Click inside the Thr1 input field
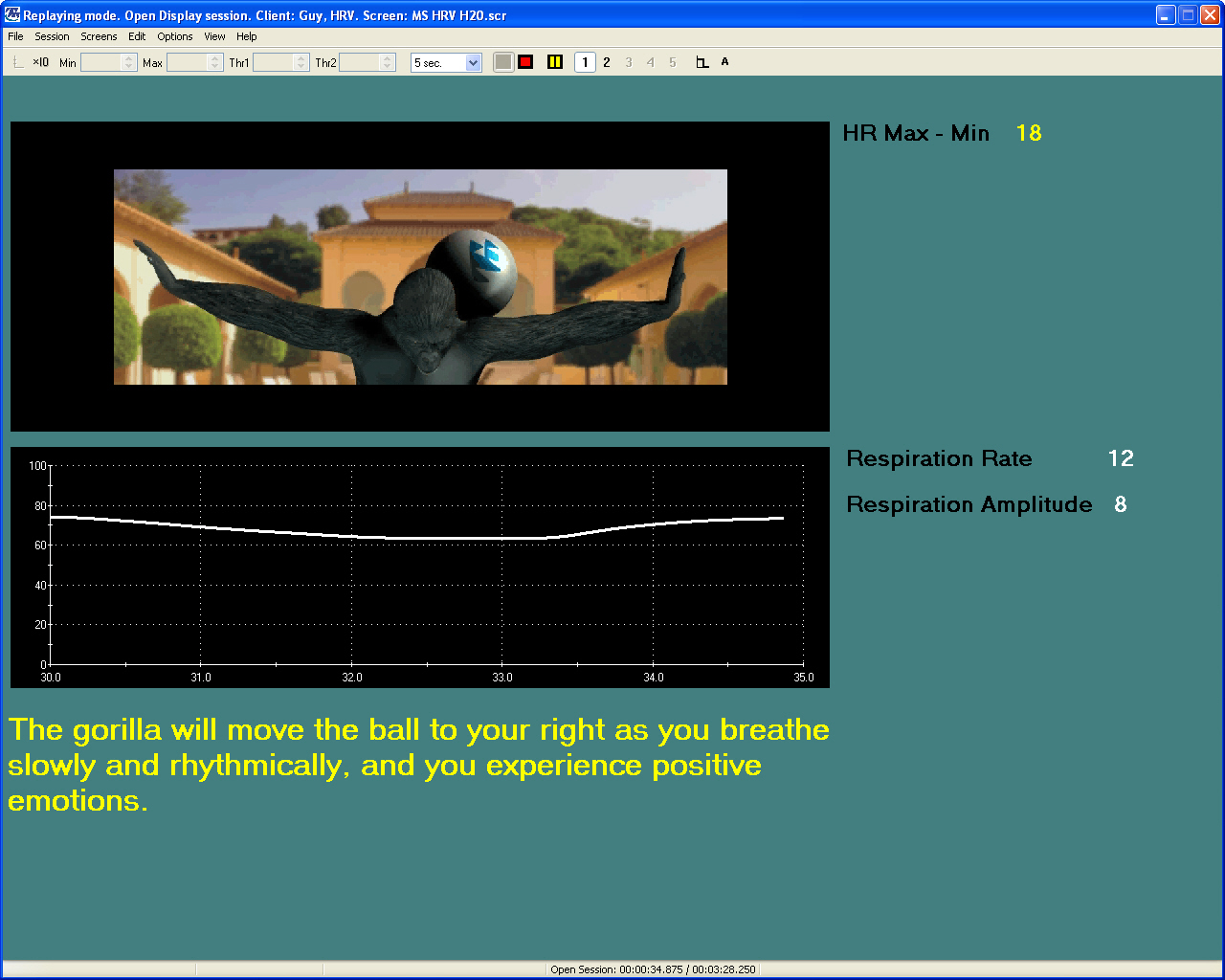Screen dimensions: 1225x980 [272, 63]
